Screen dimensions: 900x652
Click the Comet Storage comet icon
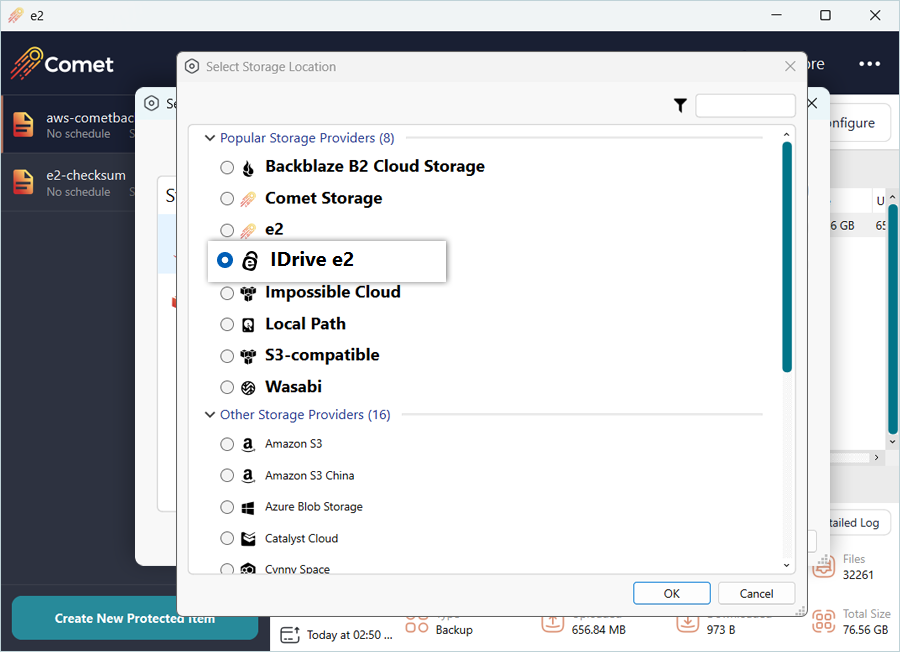(x=248, y=199)
